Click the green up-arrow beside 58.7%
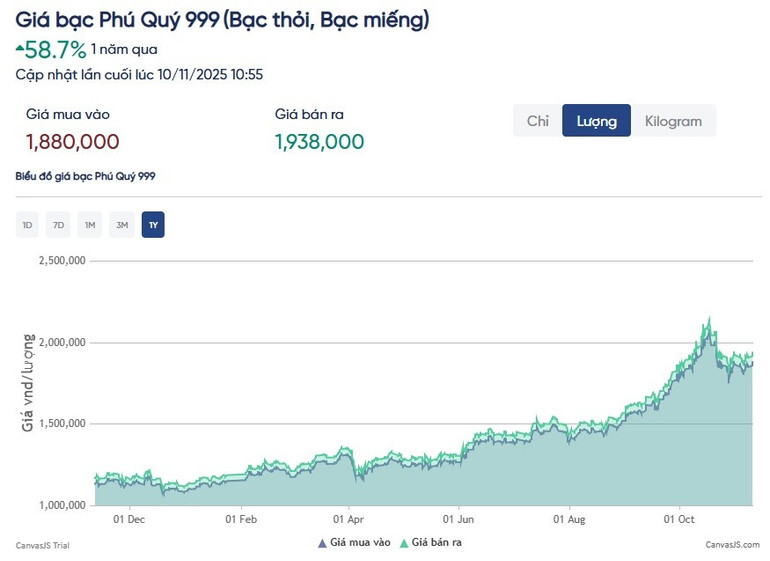Image resolution: width=770 pixels, height=561 pixels. click(x=19, y=47)
